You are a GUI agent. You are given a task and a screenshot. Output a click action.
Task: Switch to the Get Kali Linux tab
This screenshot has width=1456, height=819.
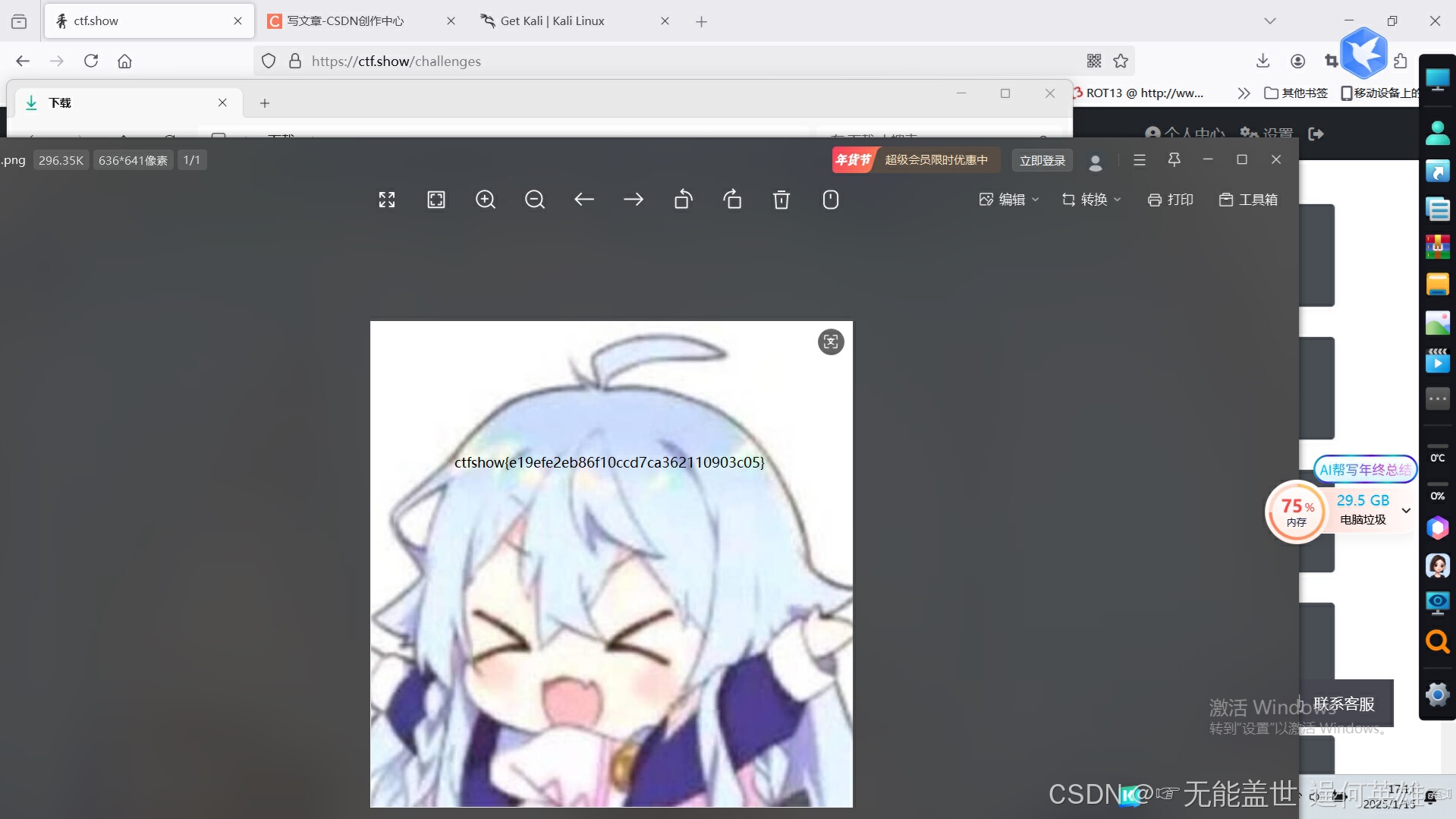[574, 21]
